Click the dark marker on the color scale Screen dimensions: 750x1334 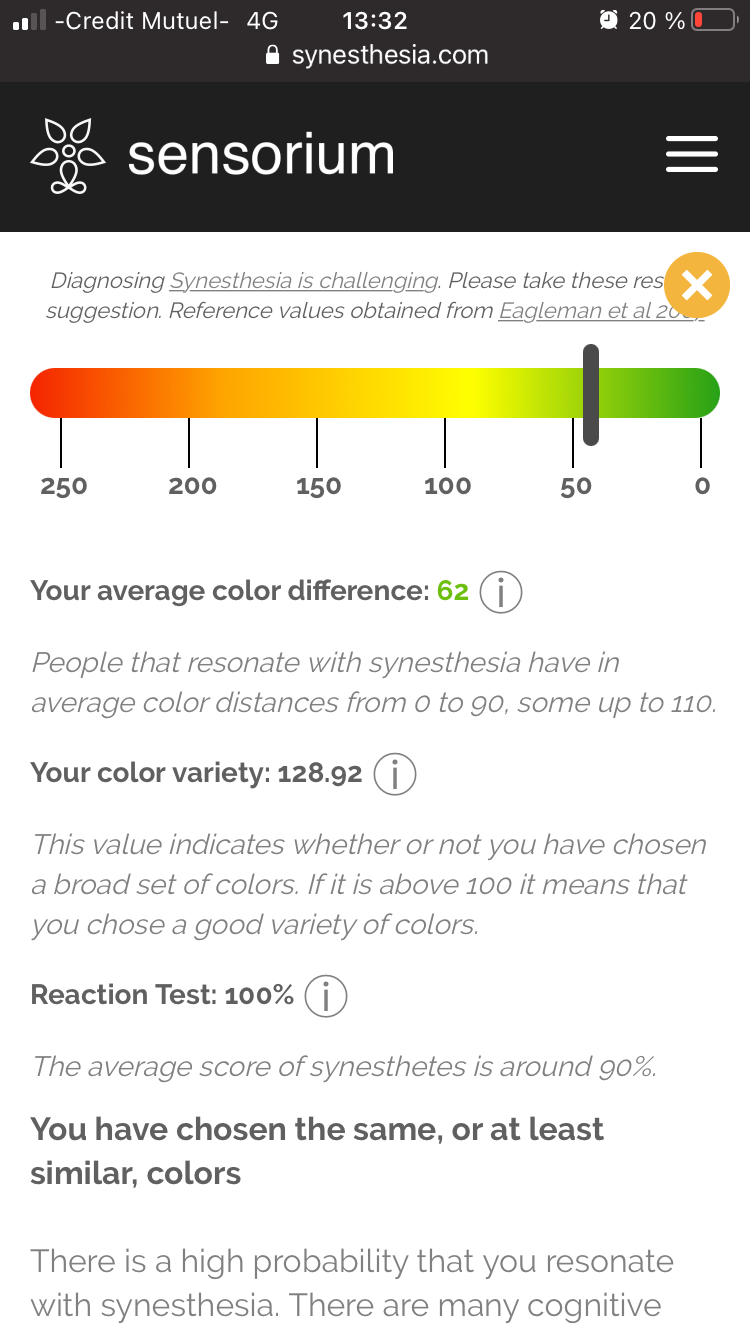click(591, 395)
